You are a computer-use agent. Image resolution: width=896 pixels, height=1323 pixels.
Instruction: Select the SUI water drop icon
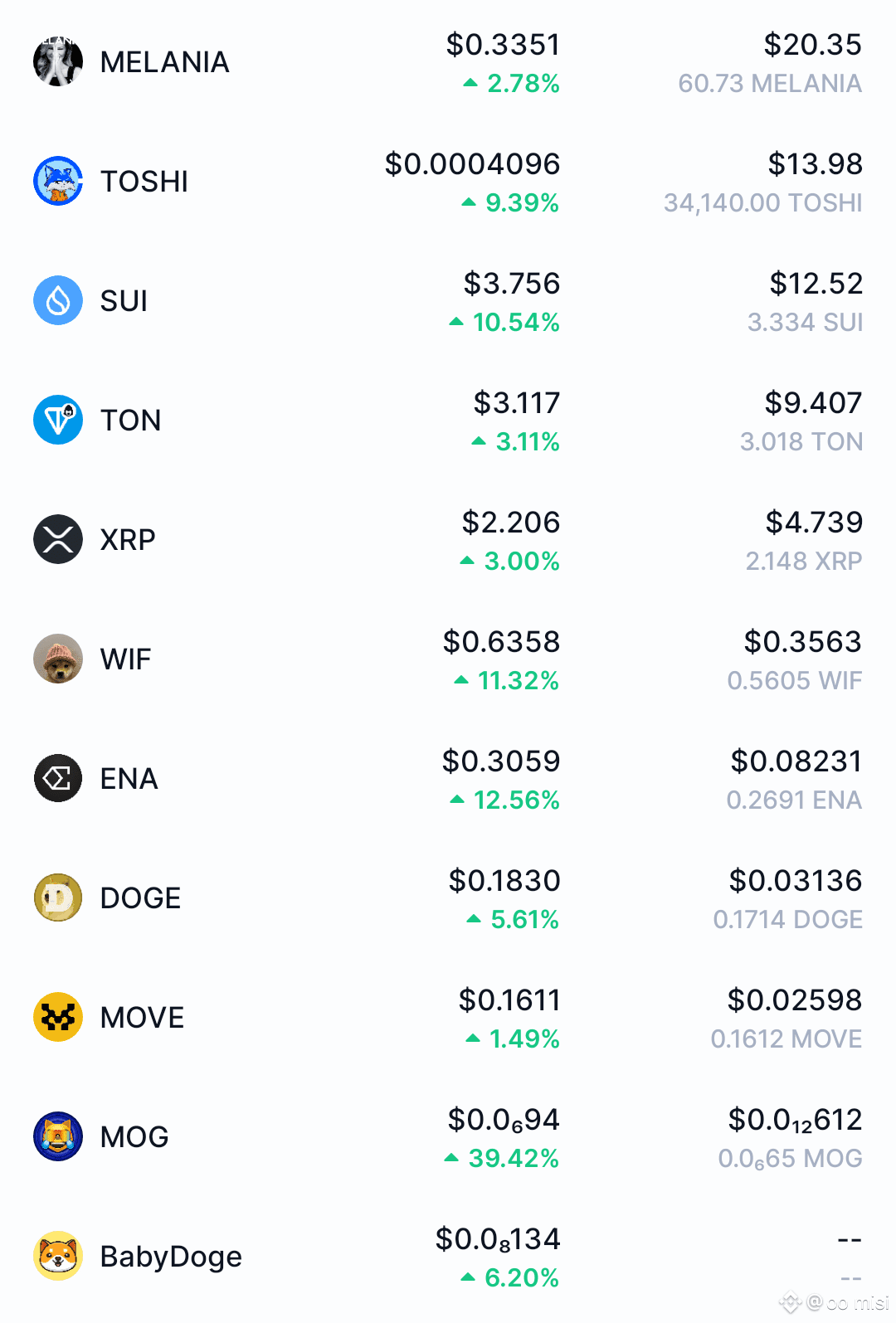(58, 300)
